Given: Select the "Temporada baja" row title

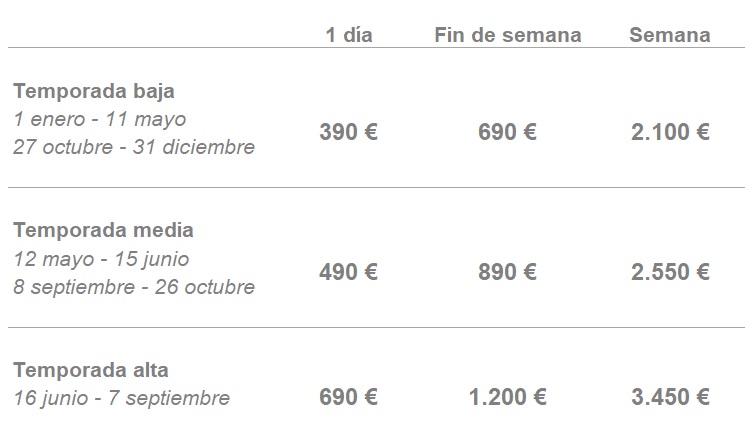Looking at the screenshot, I should [x=94, y=91].
